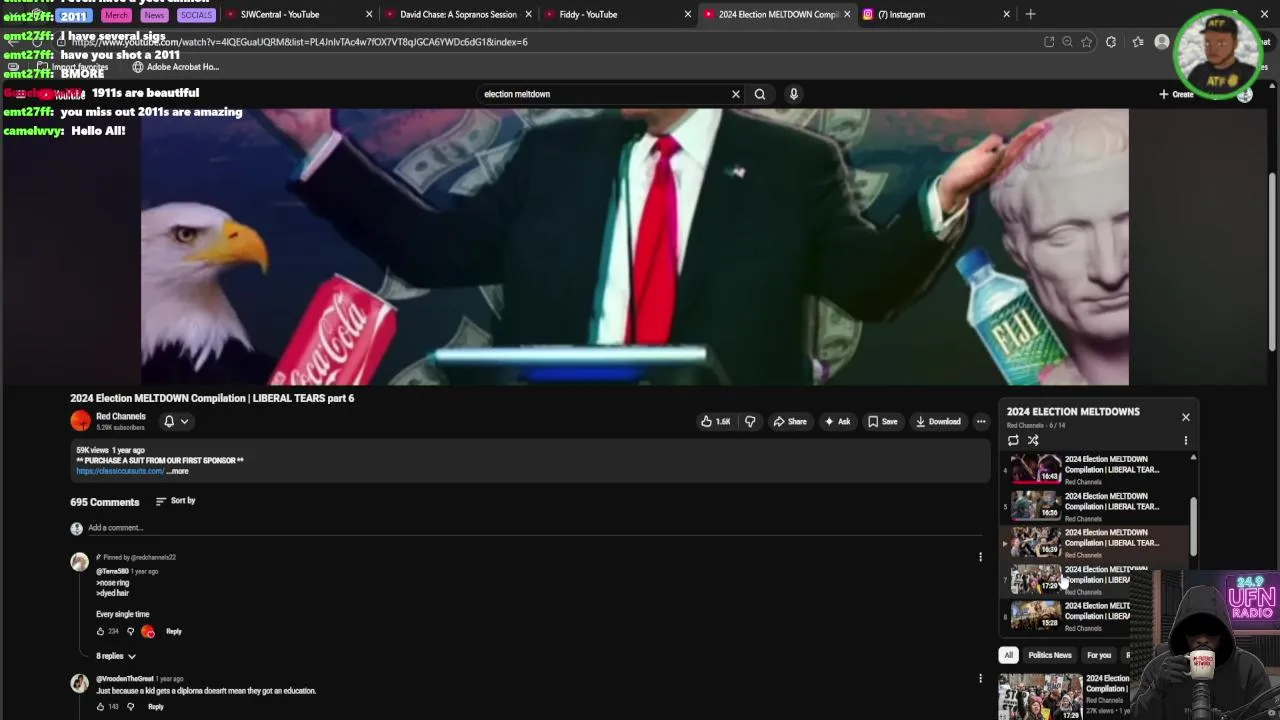The image size is (1280, 720).
Task: Click the video player frame
Action: coord(634,245)
